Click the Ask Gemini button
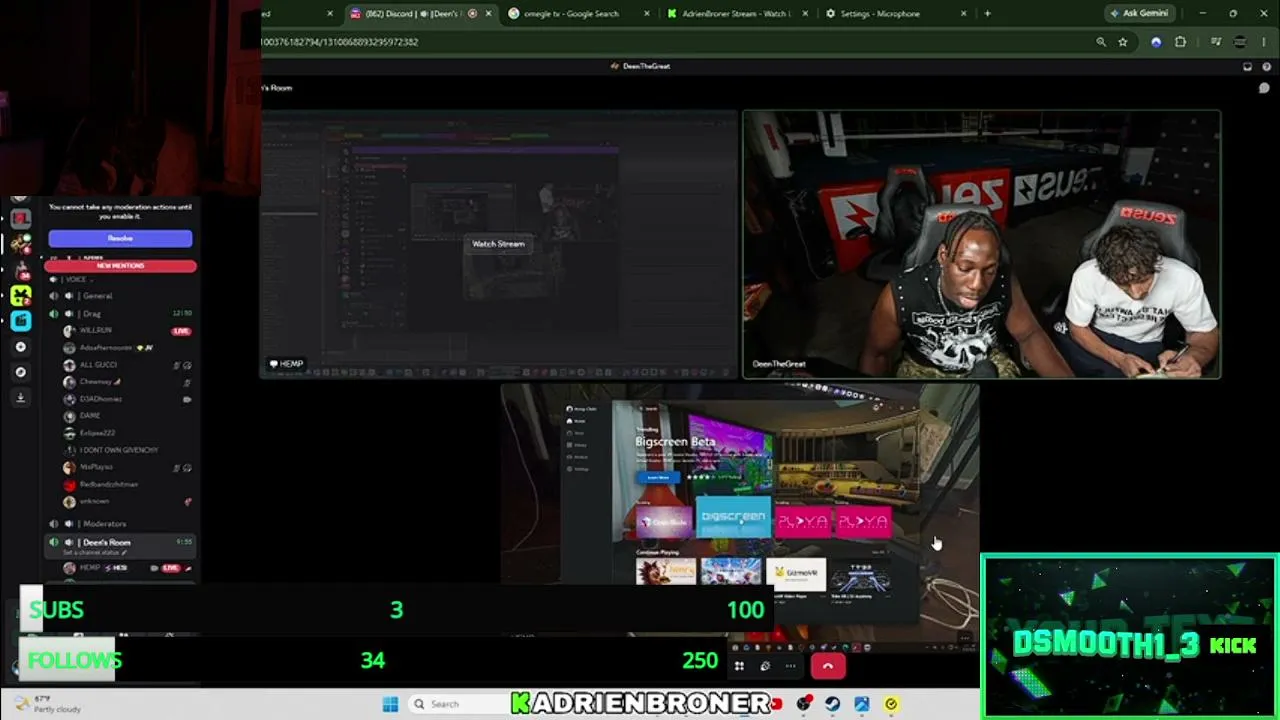 click(1139, 14)
